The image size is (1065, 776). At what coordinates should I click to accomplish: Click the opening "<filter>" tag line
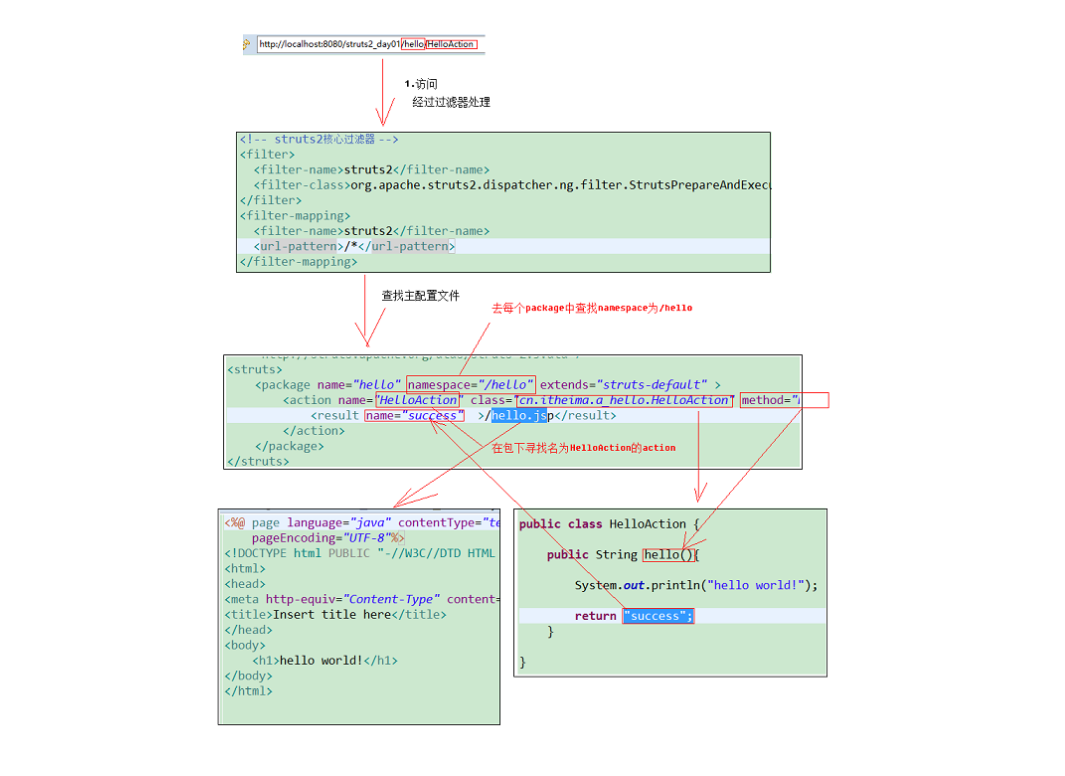(x=267, y=155)
